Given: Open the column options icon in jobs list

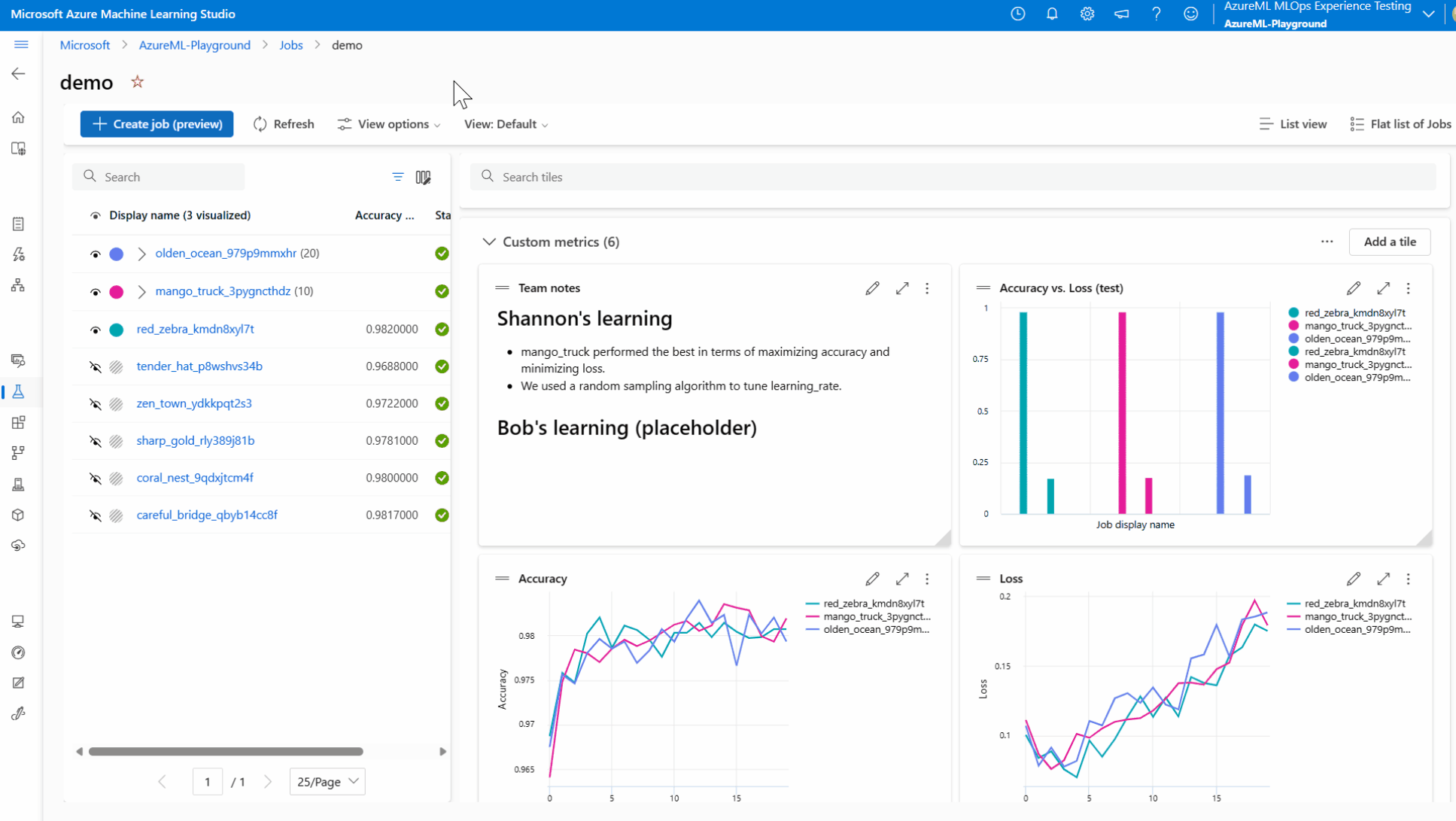Looking at the screenshot, I should [423, 178].
